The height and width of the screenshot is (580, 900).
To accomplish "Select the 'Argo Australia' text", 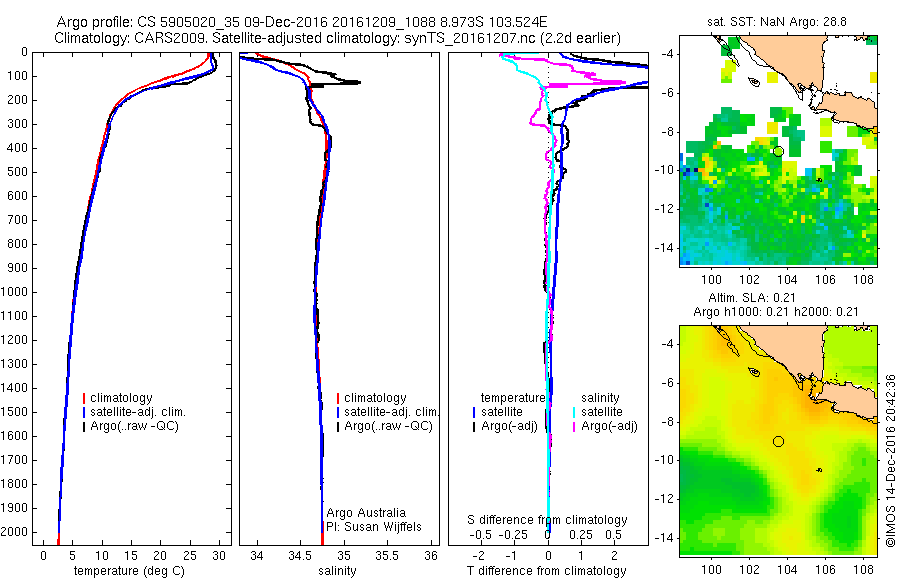I will click(x=366, y=513).
